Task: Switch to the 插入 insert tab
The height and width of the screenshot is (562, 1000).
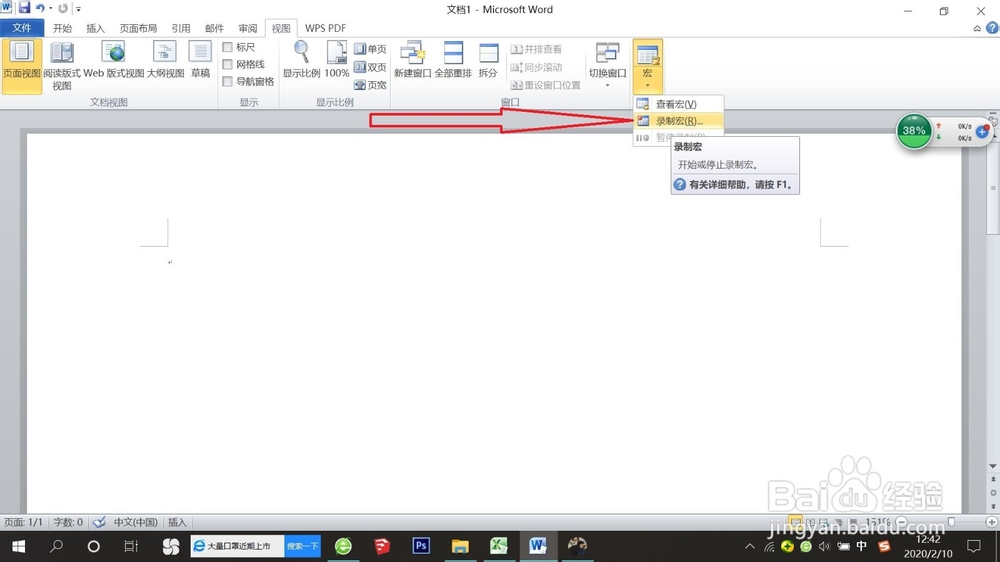Action: (x=95, y=28)
